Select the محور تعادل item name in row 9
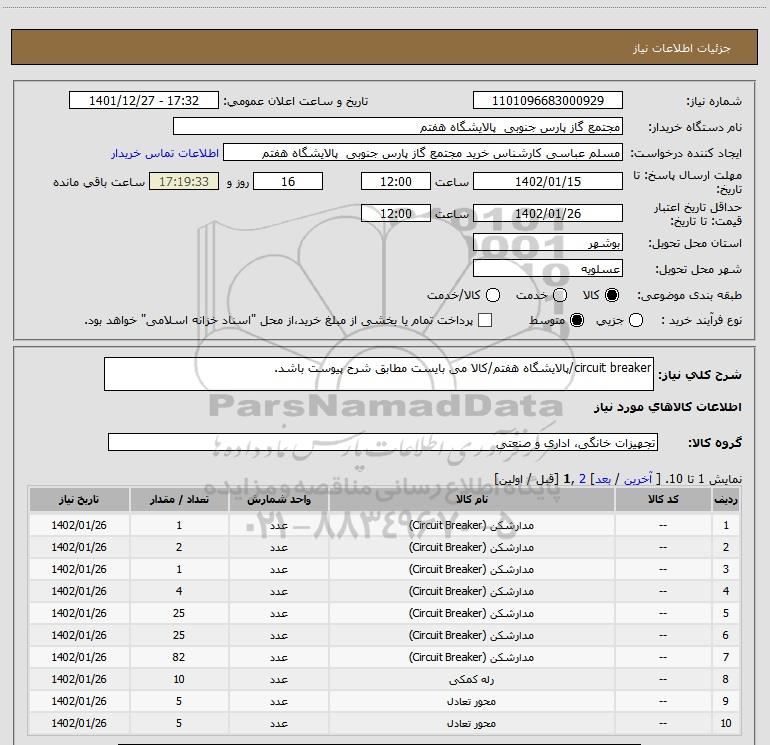 [471, 701]
